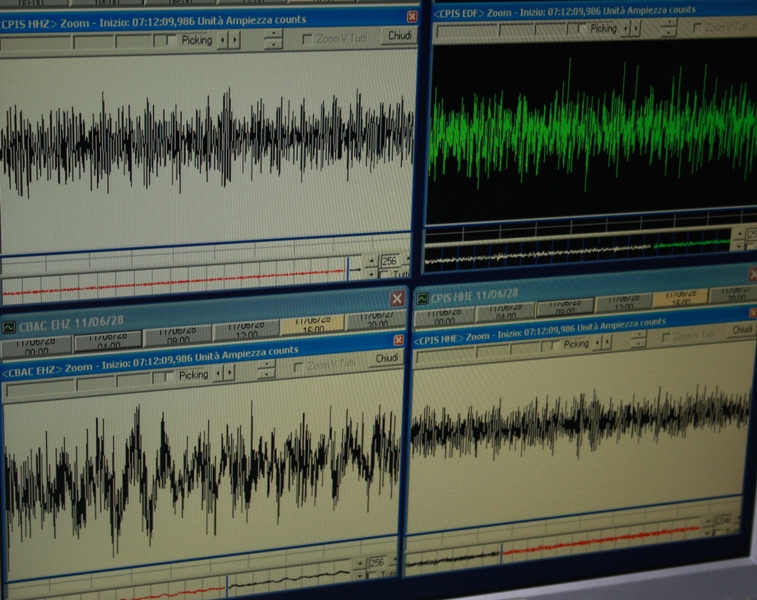757x600 pixels.
Task: Click the CBAC EHZ window title icon
Action: tap(9, 326)
